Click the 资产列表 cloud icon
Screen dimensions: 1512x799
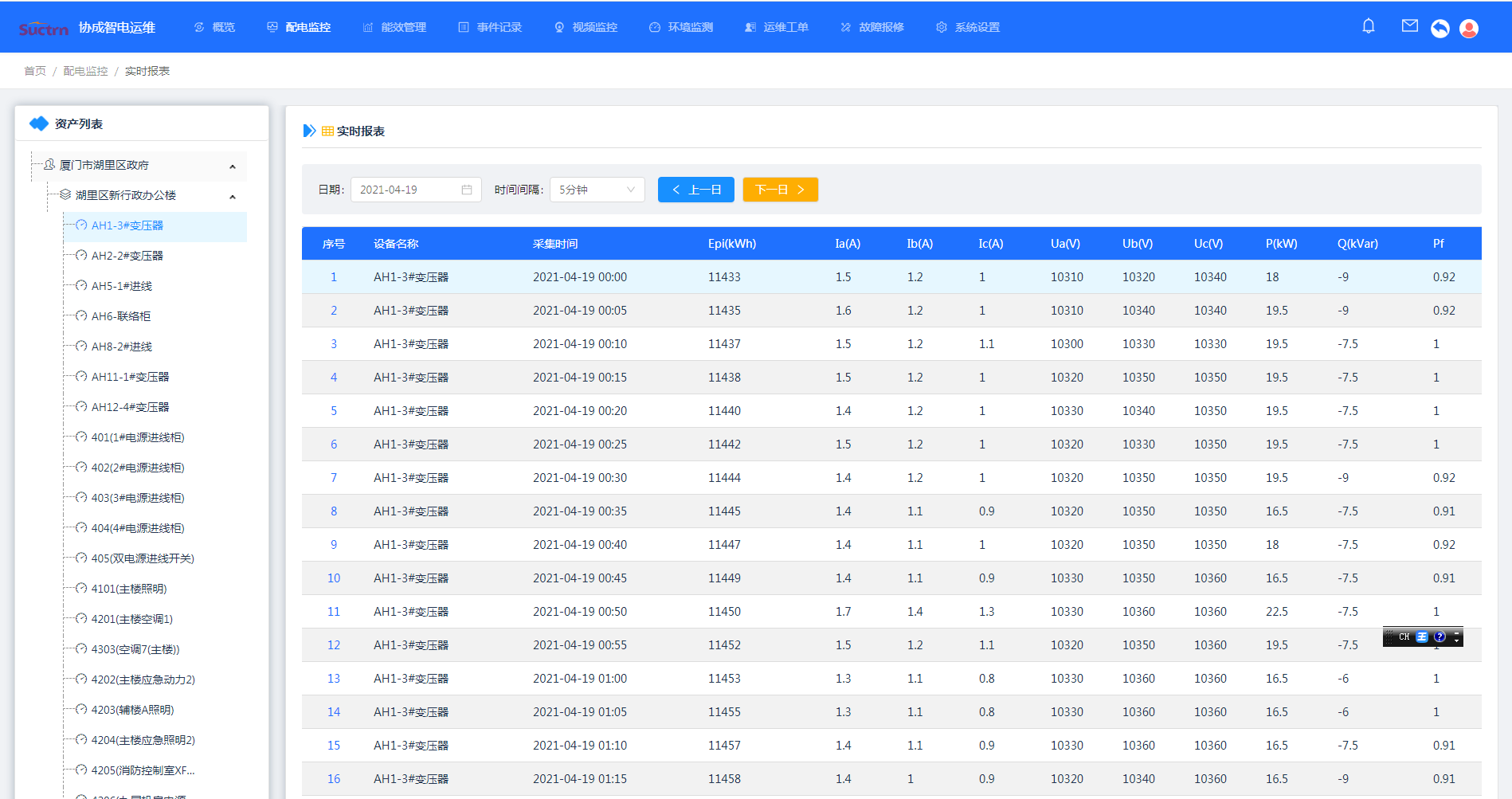point(38,123)
